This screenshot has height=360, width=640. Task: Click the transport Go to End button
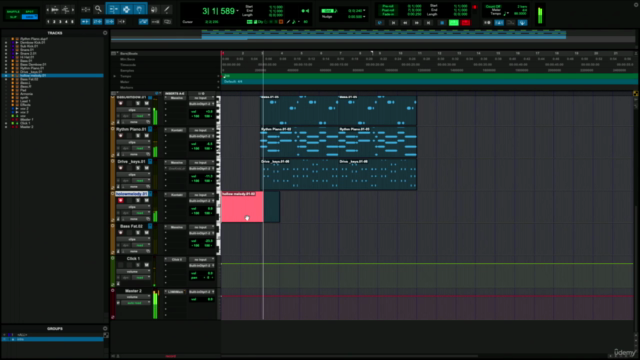tap(428, 23)
